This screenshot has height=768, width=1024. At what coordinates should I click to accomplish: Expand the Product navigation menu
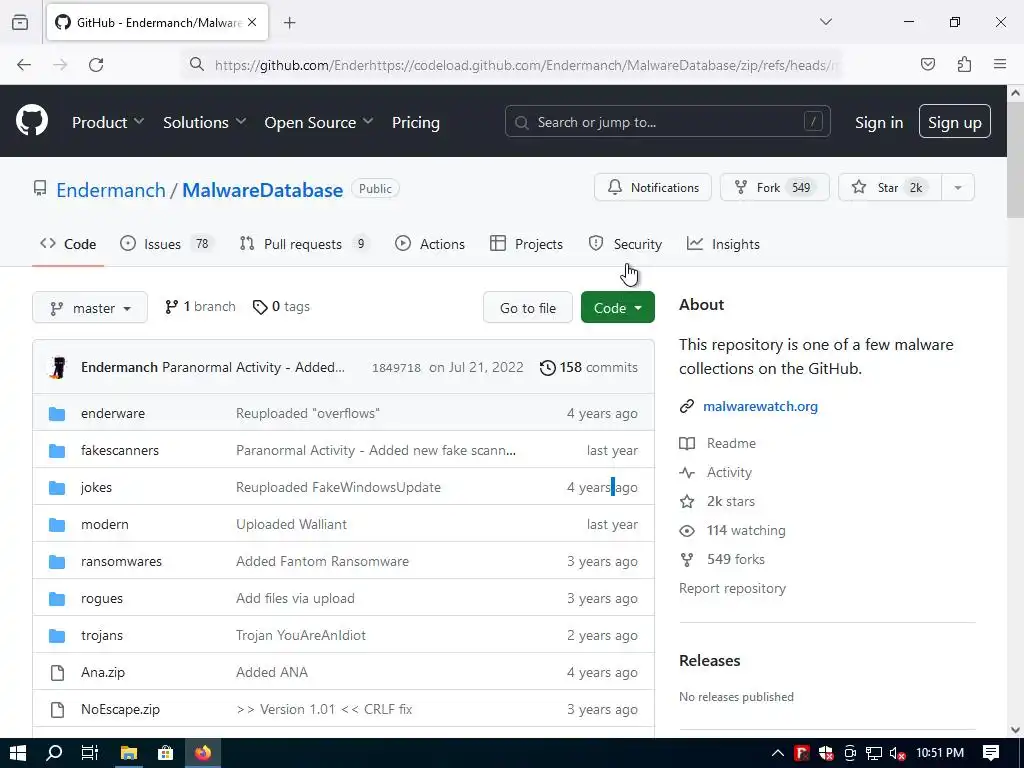(x=108, y=122)
